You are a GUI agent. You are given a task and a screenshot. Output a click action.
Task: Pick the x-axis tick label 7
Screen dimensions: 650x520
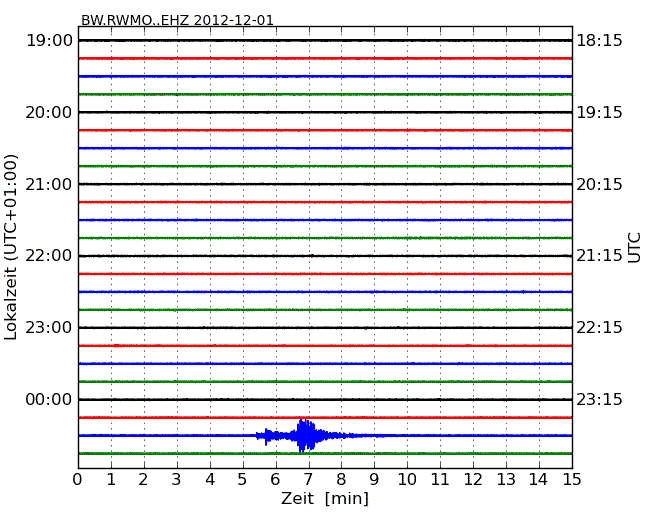coord(308,479)
